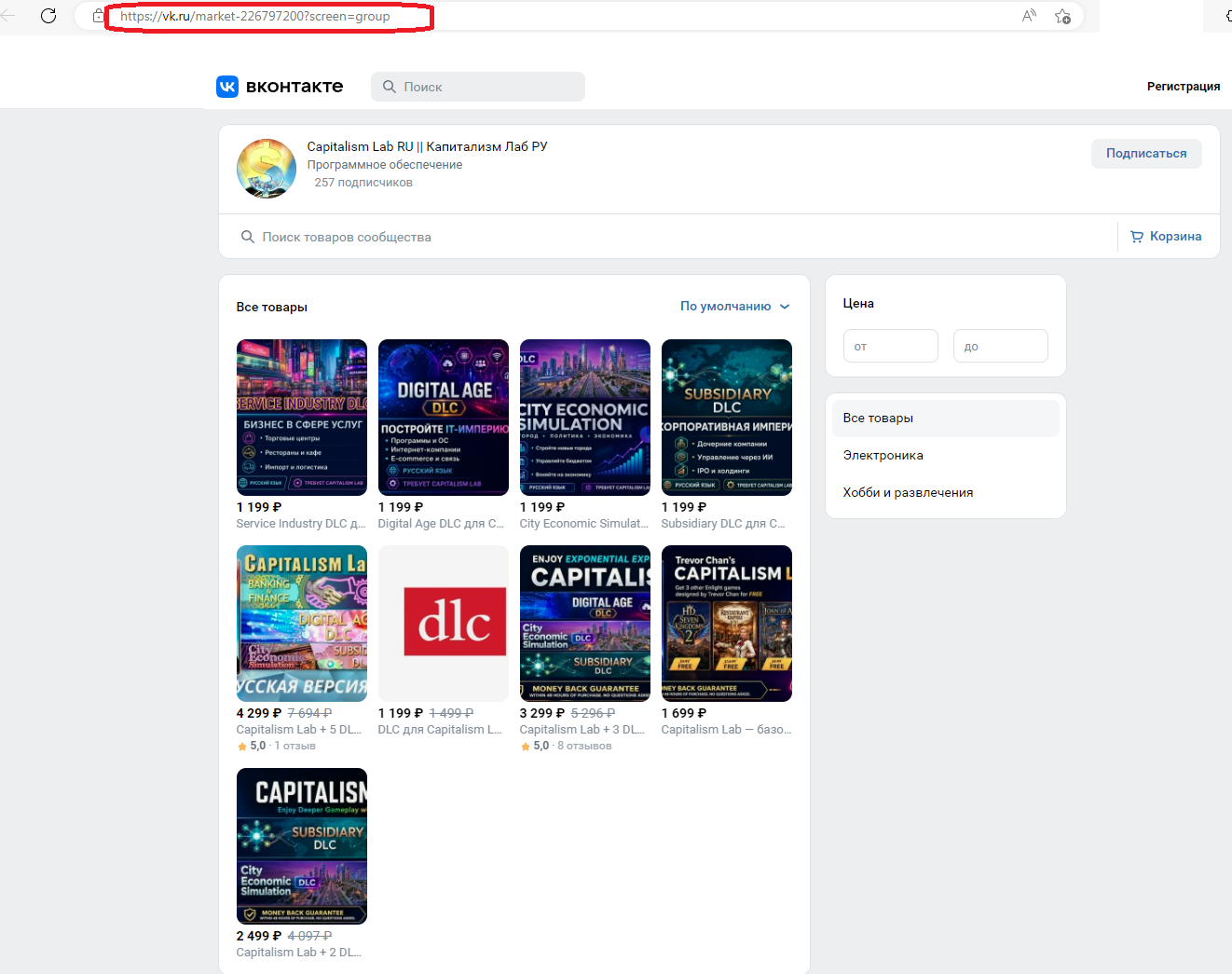Screen dimensions: 1232x974
Task: Click the price 'от' input field
Action: [x=891, y=346]
